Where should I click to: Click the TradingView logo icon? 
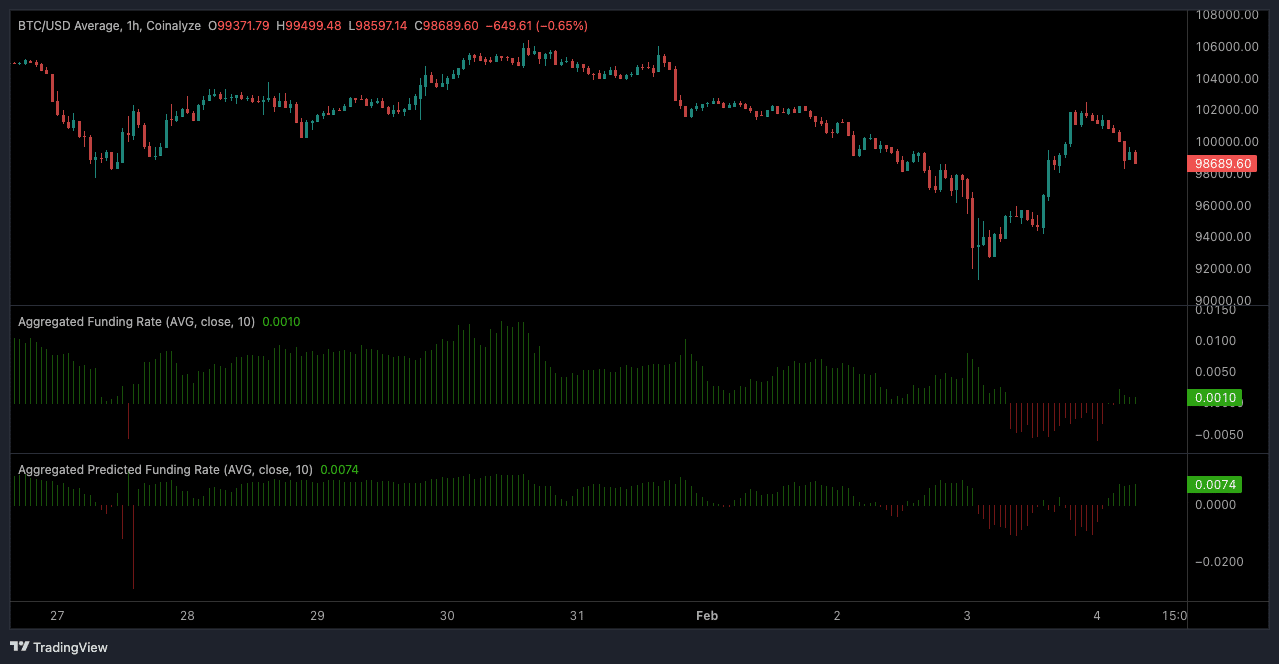pyautogui.click(x=19, y=647)
